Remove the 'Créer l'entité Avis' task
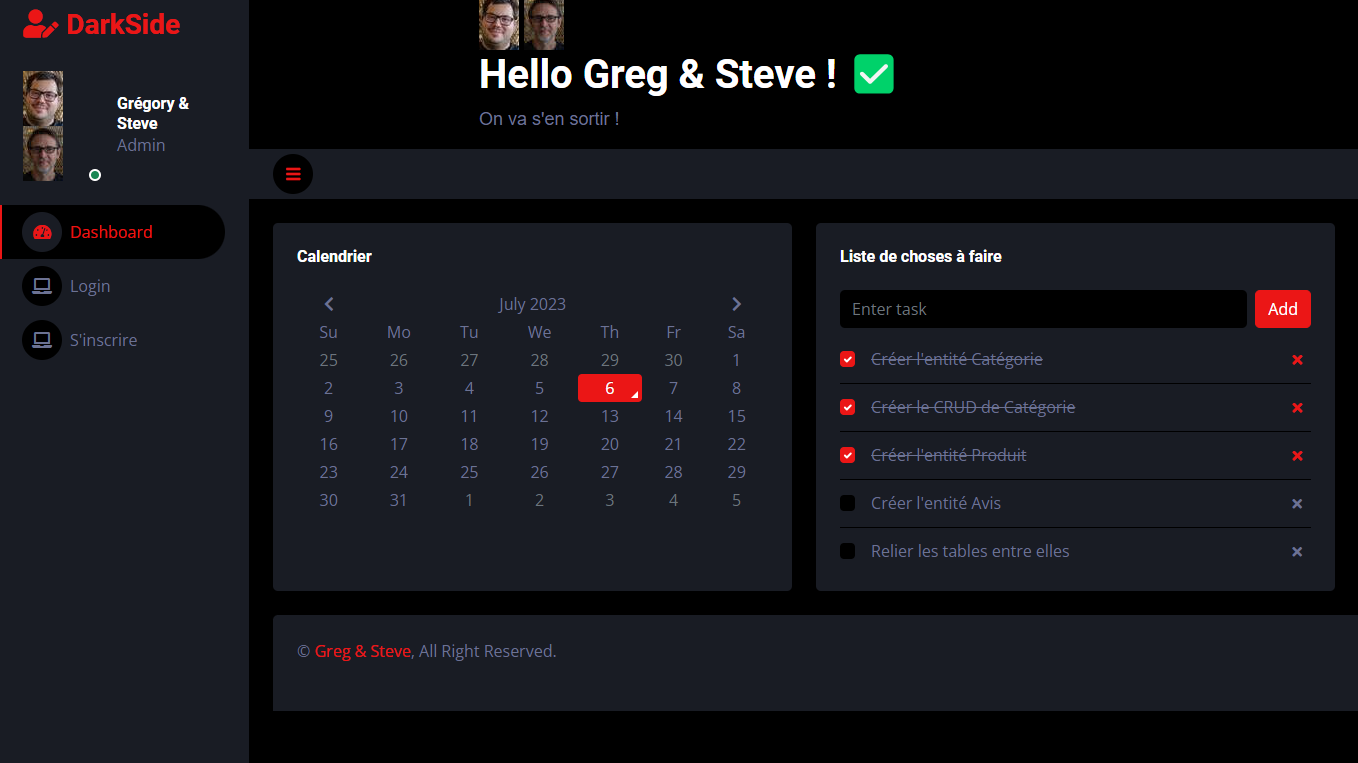 1297,504
